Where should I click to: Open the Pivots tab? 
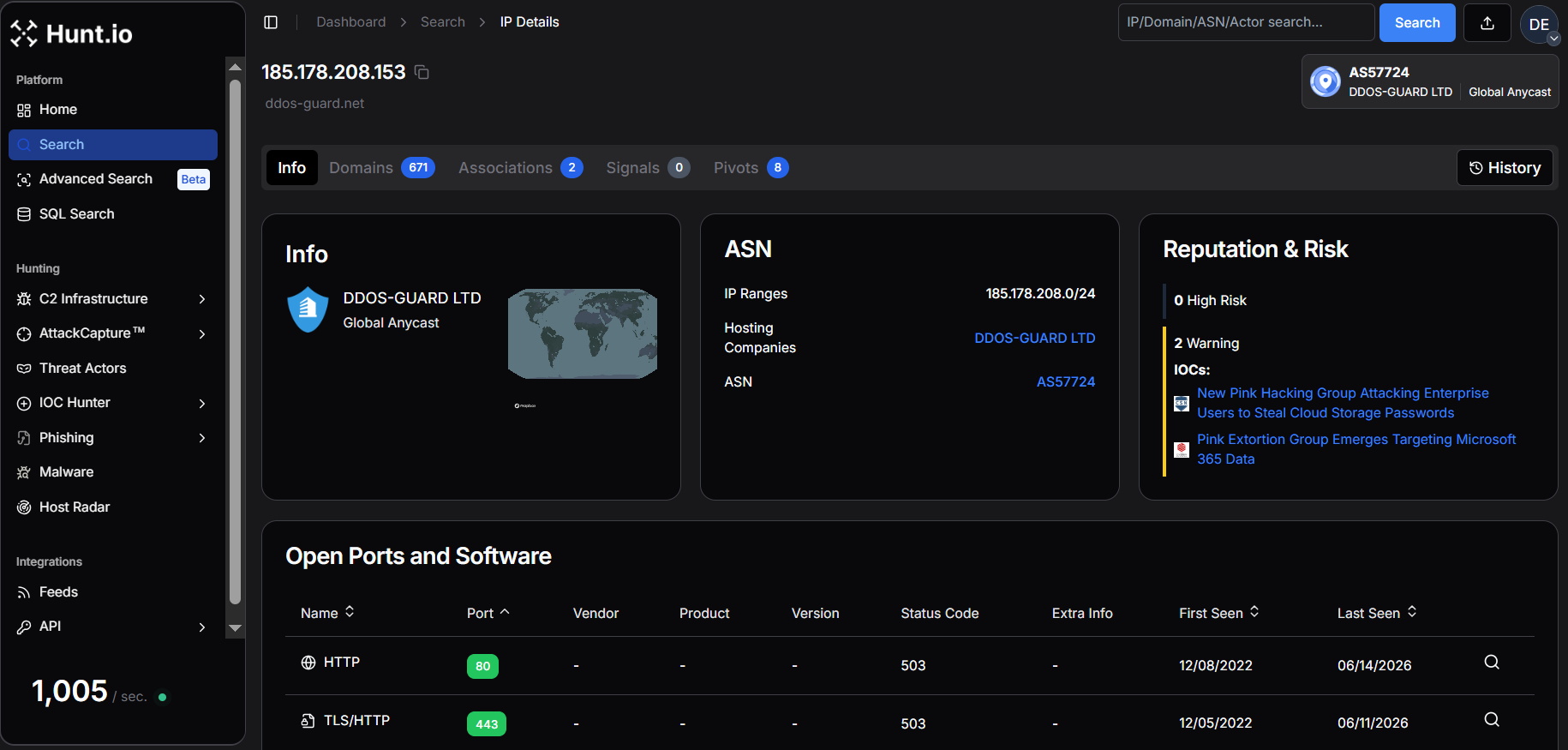751,168
